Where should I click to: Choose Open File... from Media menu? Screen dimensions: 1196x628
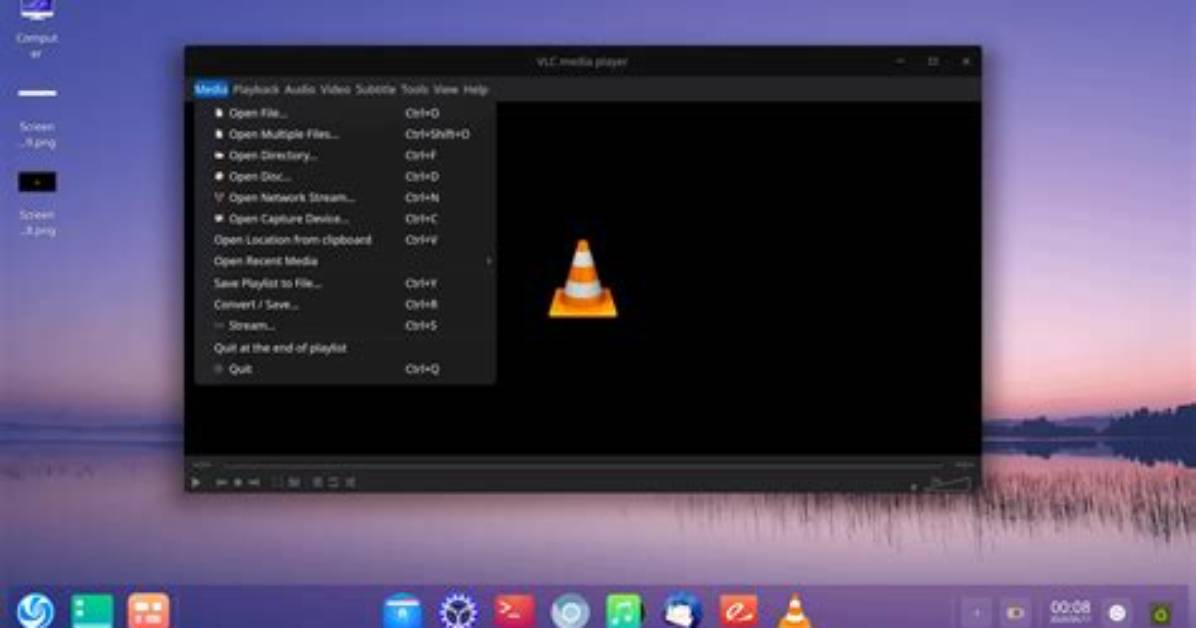345,113
